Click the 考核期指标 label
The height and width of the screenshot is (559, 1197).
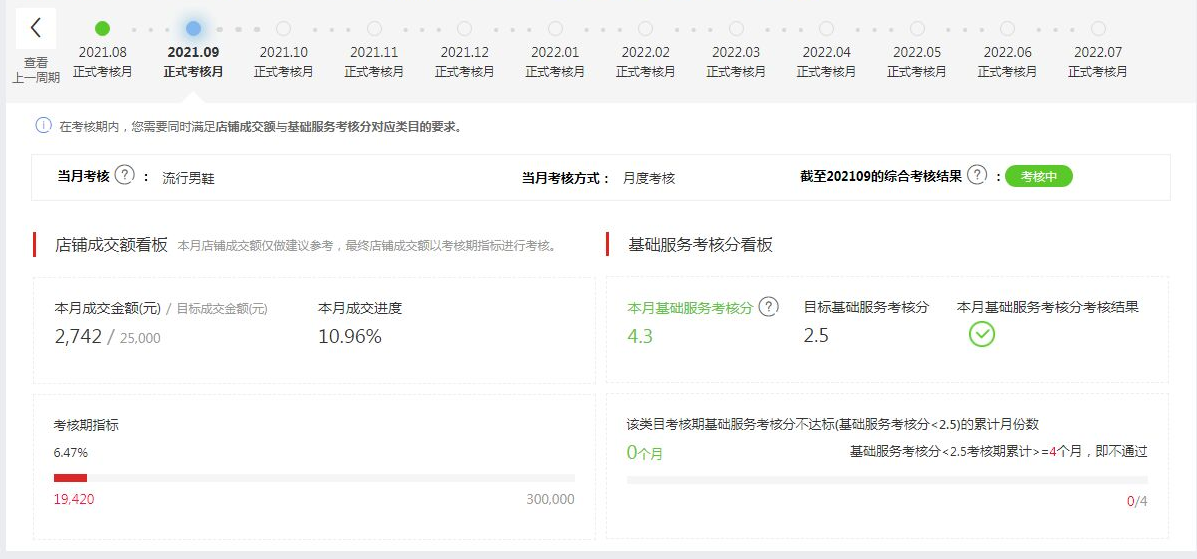[x=86, y=425]
